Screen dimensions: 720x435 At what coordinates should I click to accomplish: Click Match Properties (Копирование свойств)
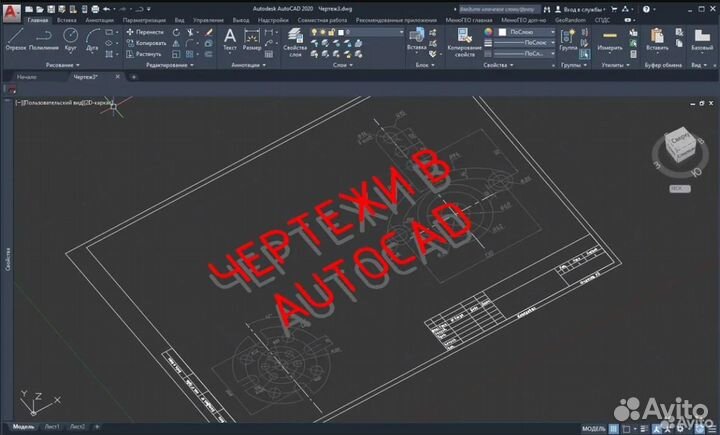click(x=464, y=42)
